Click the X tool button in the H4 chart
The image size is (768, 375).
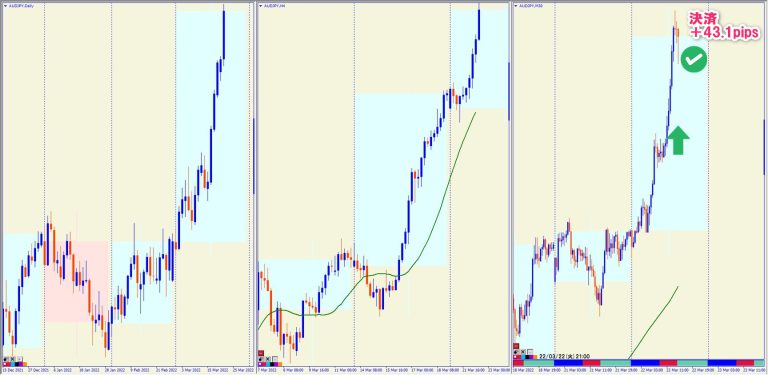[x=268, y=359]
